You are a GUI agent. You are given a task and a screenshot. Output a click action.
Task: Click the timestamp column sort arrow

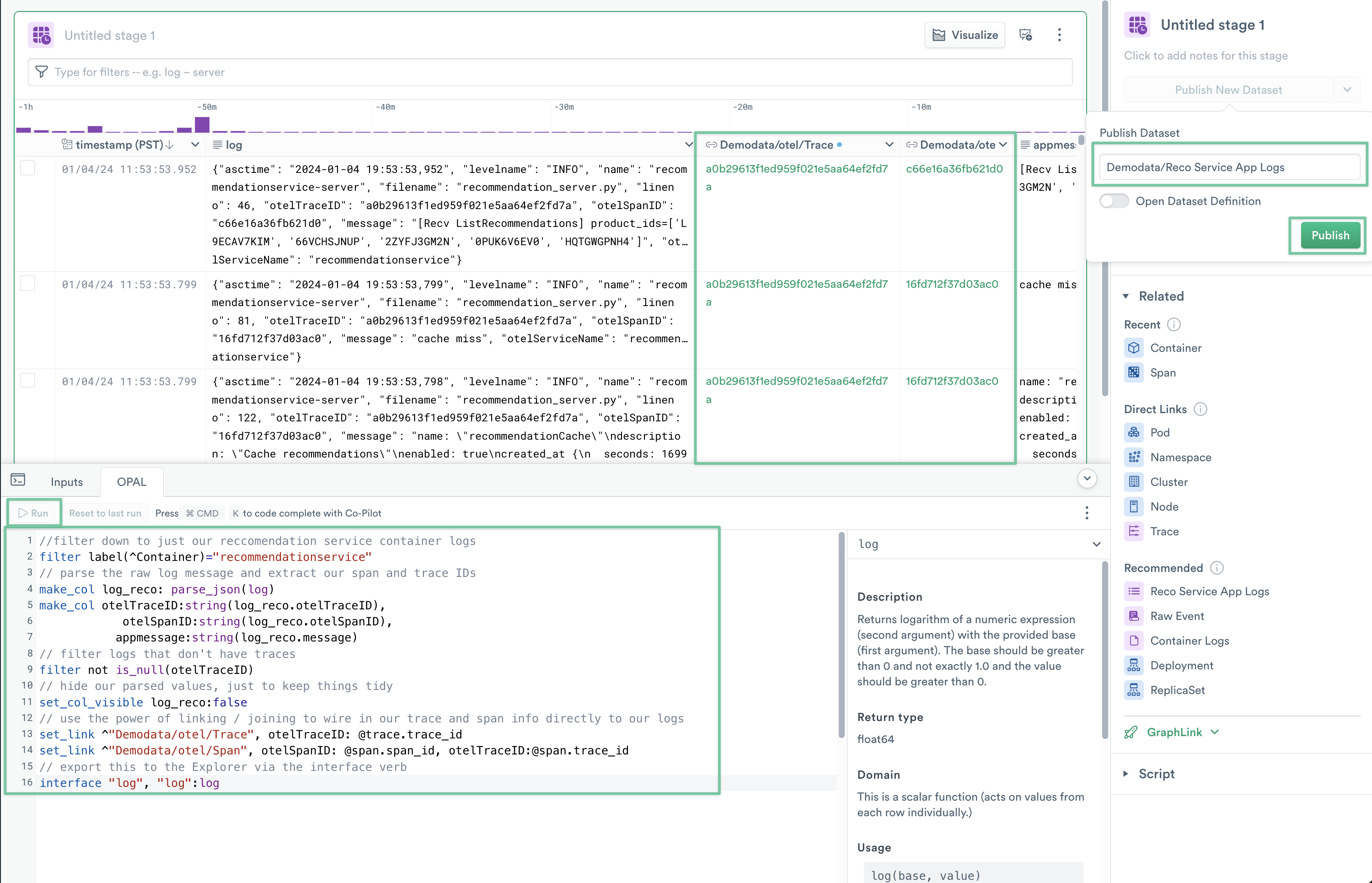coord(170,145)
